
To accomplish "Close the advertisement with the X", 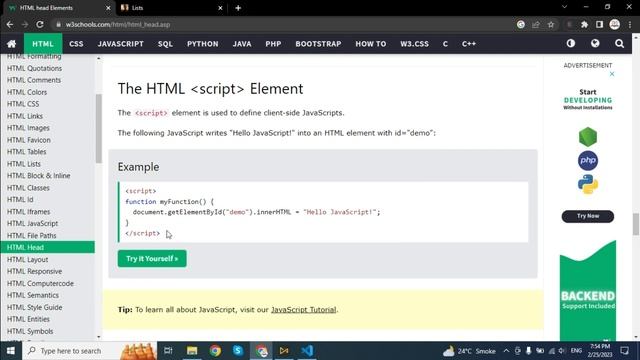I will click(x=612, y=74).
